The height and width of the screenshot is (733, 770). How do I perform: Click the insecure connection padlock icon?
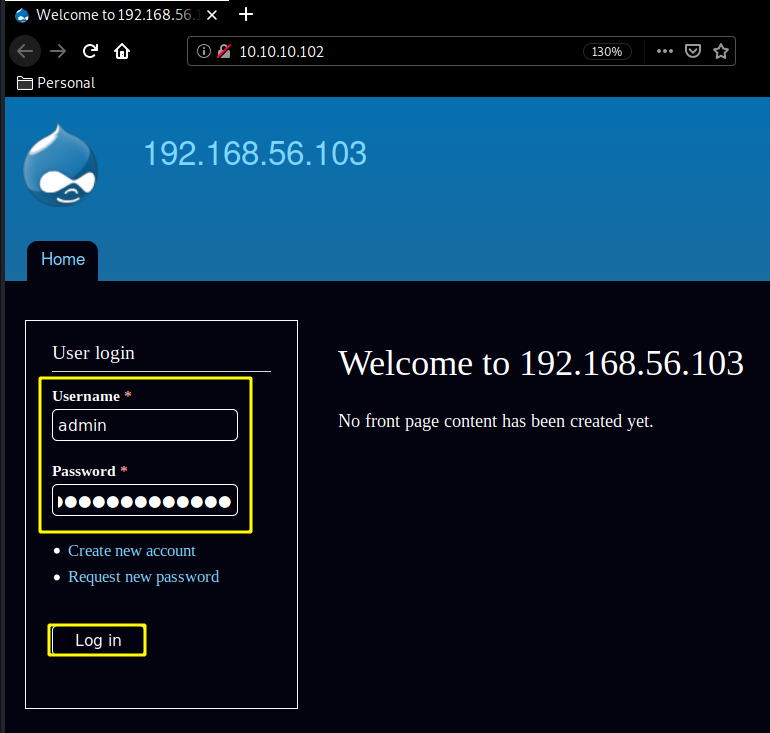pyautogui.click(x=224, y=52)
